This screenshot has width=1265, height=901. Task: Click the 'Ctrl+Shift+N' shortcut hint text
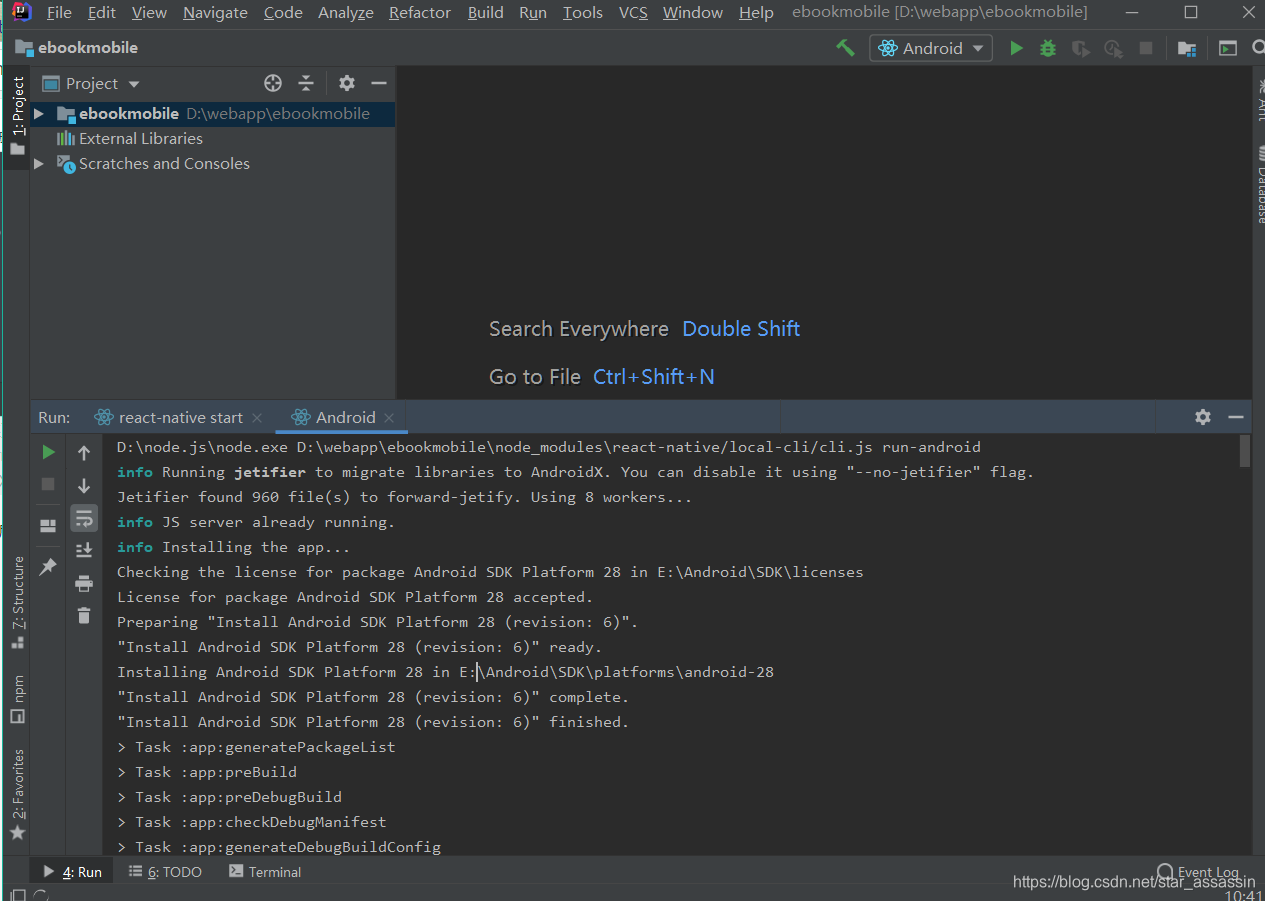click(654, 377)
